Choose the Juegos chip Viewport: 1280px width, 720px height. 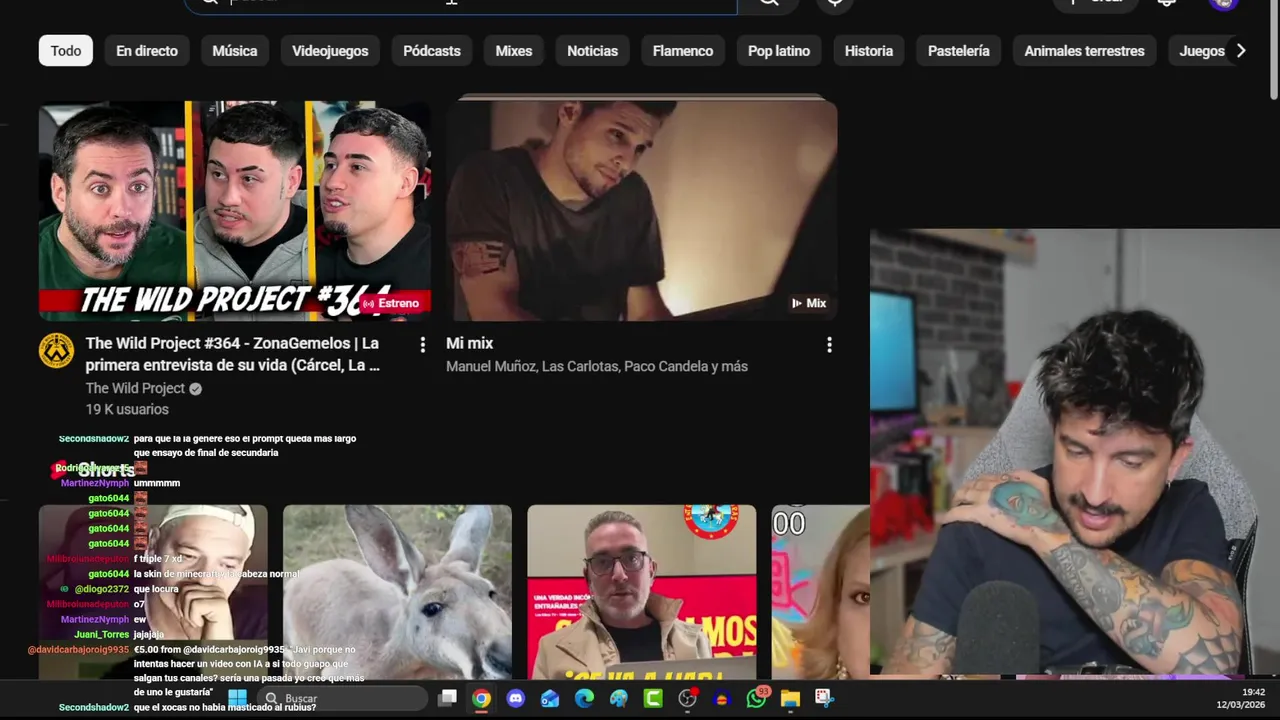(1201, 51)
